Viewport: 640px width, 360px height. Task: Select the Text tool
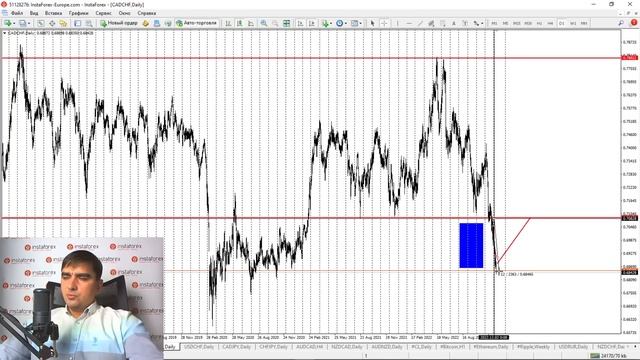(x=453, y=23)
